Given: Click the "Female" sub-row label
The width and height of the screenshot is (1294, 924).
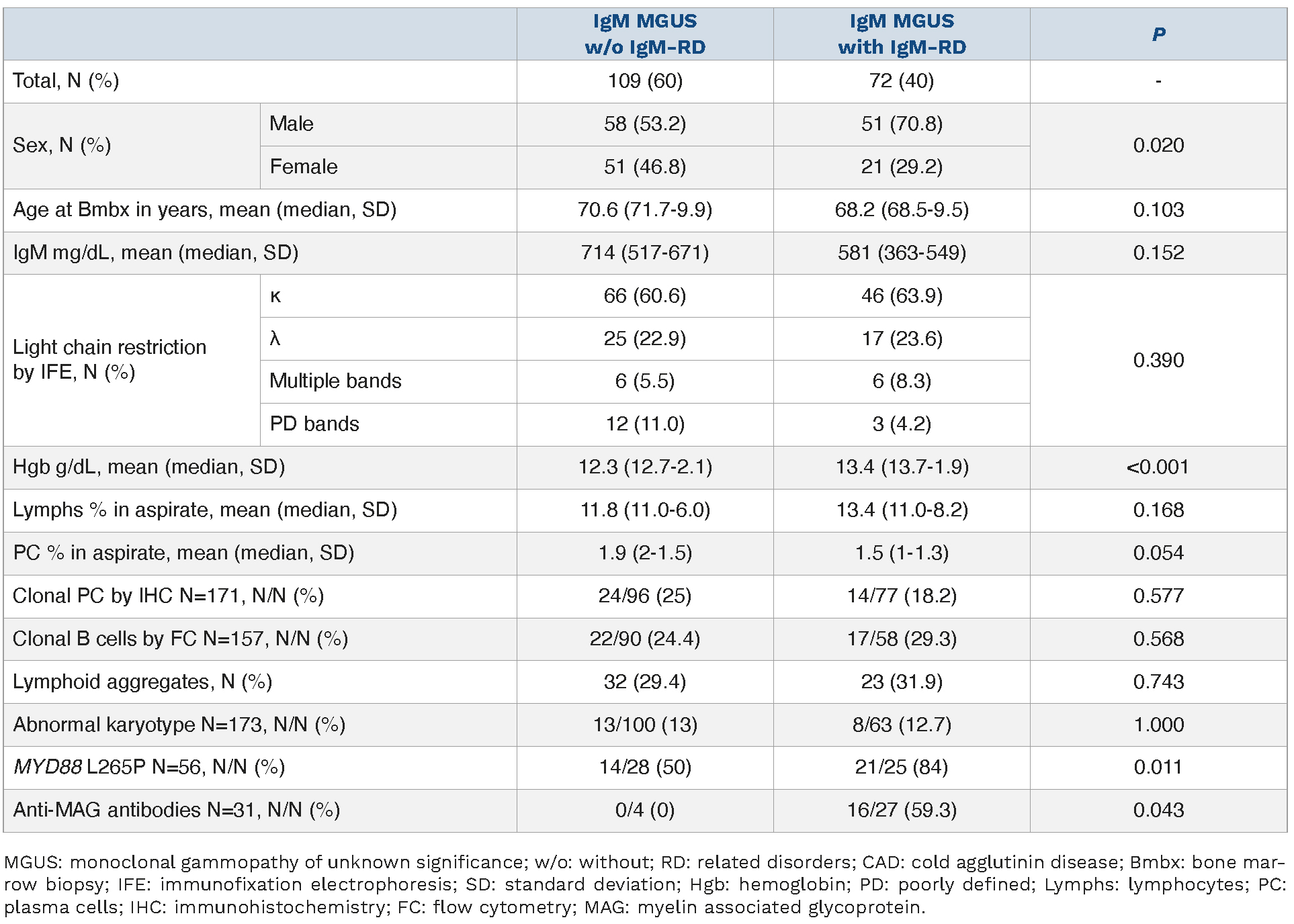Looking at the screenshot, I should click(304, 167).
